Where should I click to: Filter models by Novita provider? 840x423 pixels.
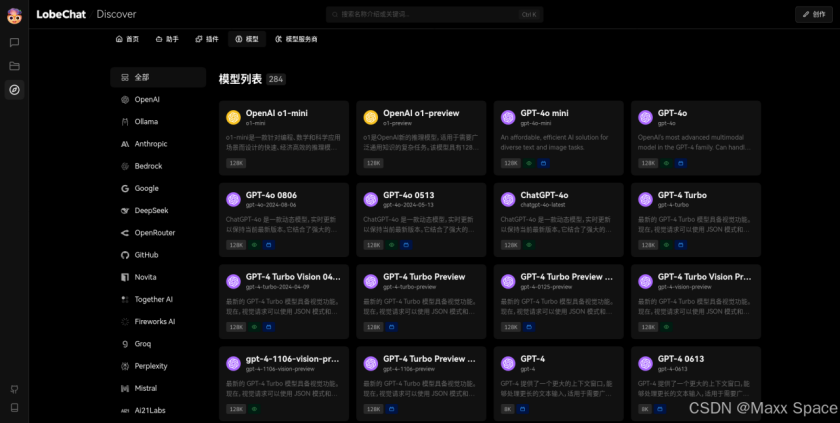click(x=158, y=277)
